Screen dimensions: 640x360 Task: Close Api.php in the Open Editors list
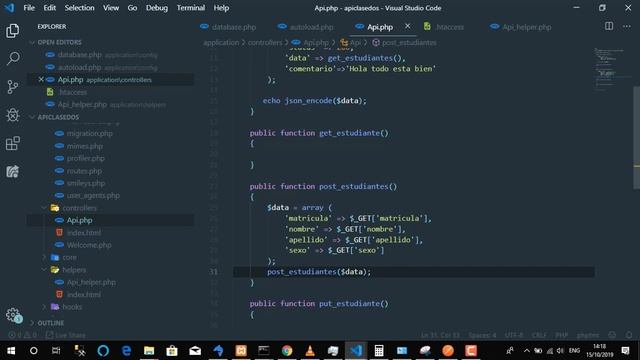41,80
